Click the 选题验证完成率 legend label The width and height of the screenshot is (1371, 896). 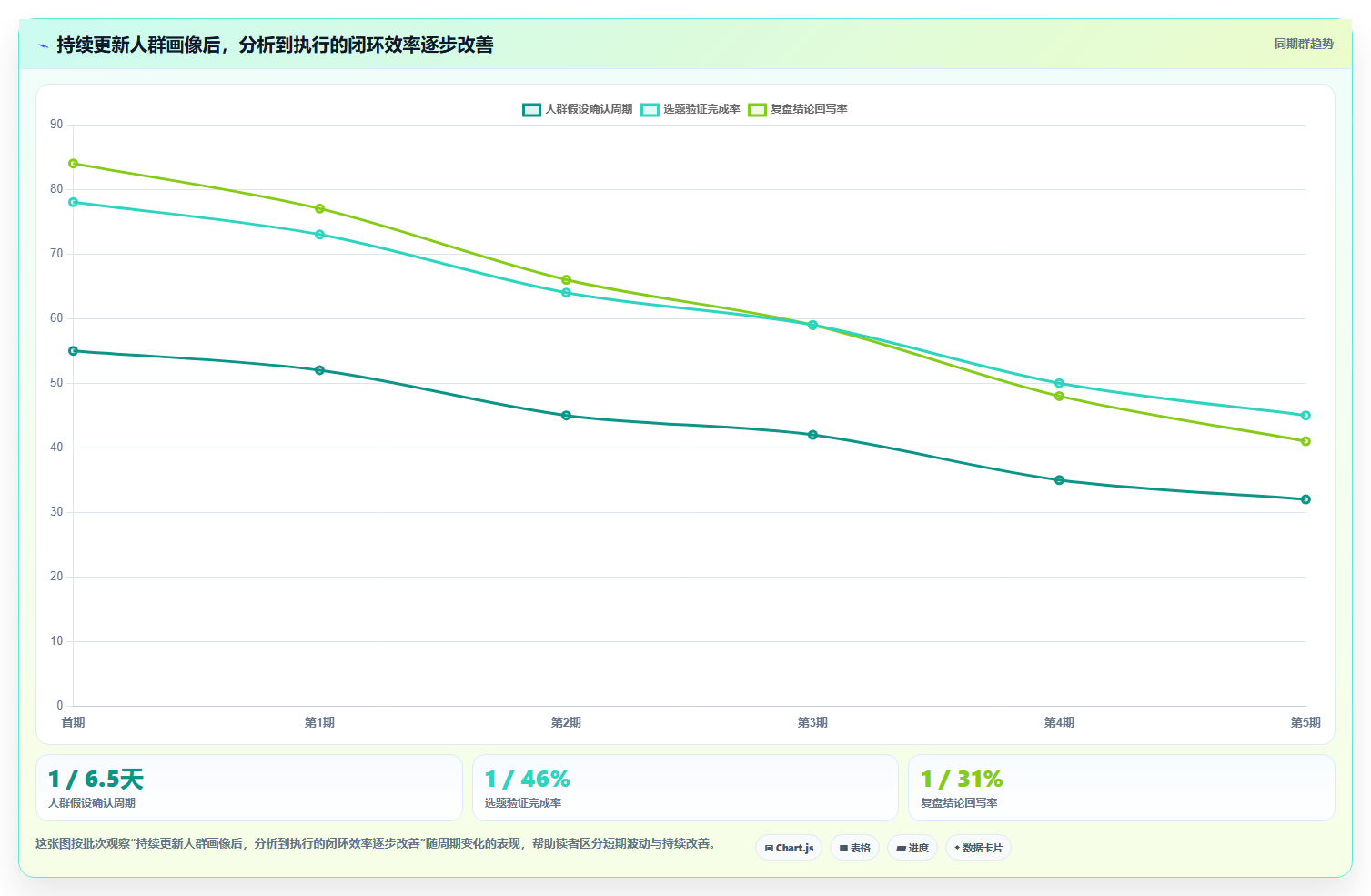[701, 109]
